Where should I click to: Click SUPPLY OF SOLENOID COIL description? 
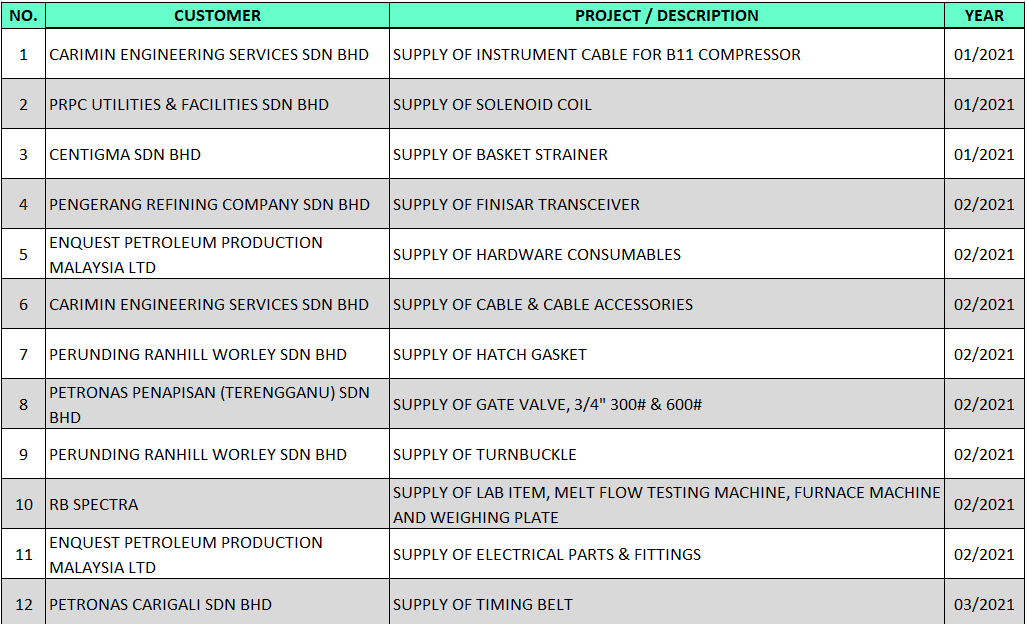tap(492, 104)
